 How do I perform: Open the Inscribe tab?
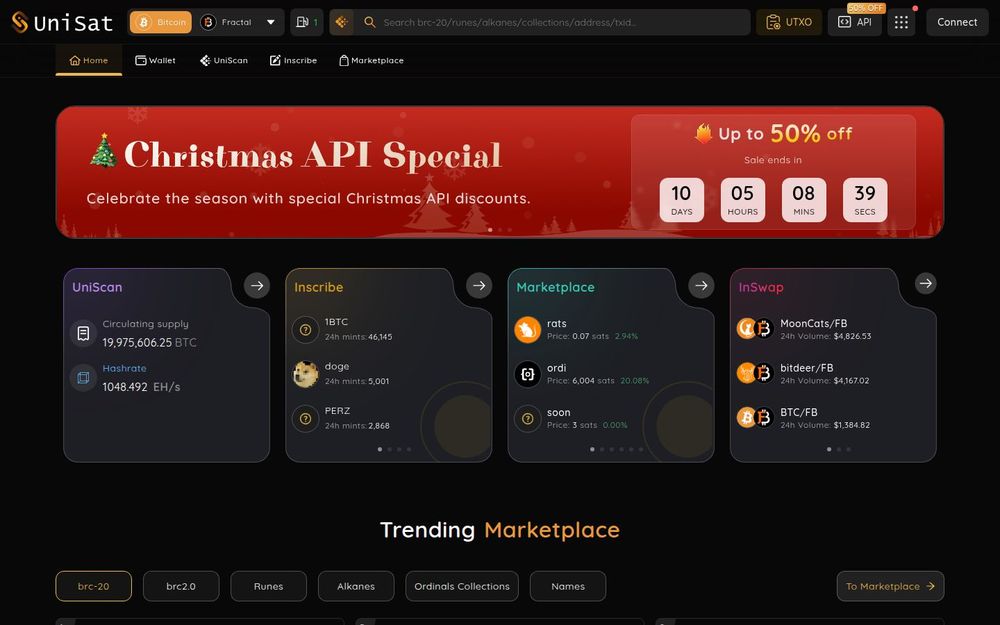click(x=293, y=61)
